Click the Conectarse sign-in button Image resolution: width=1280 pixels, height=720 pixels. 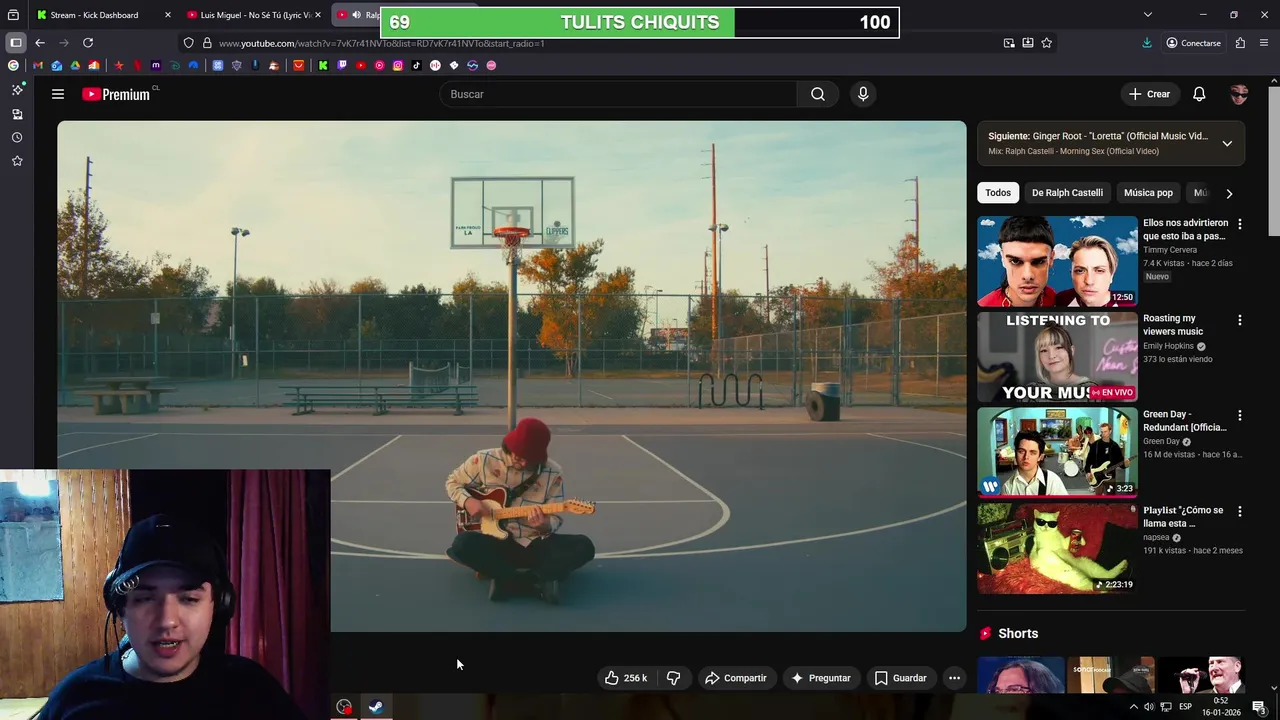[x=1193, y=43]
